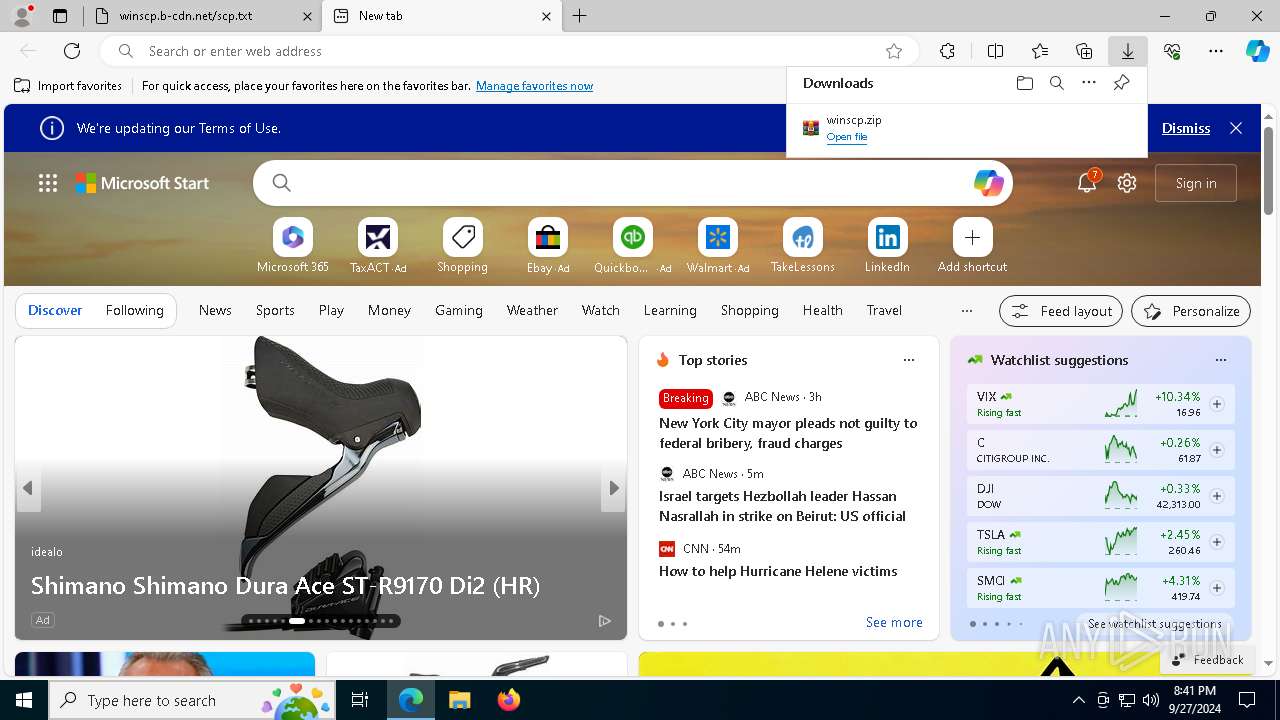Viewport: 1280px width, 720px height.
Task: Open Top stories card options menu
Action: [909, 360]
